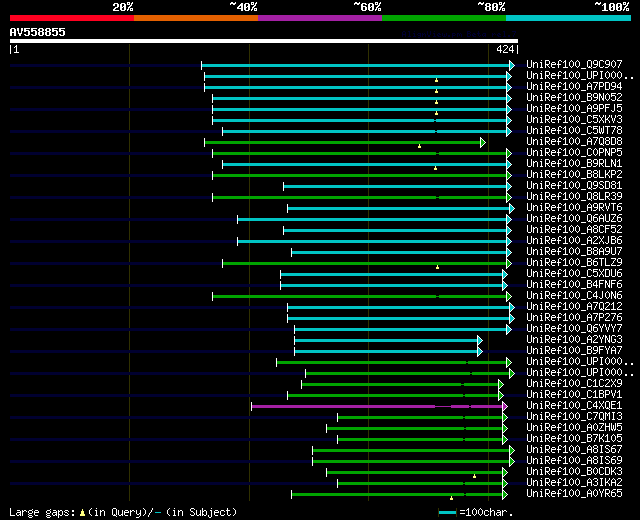Open the UniRef100_Q9C907 hit label
The image size is (640, 520).
click(x=574, y=64)
